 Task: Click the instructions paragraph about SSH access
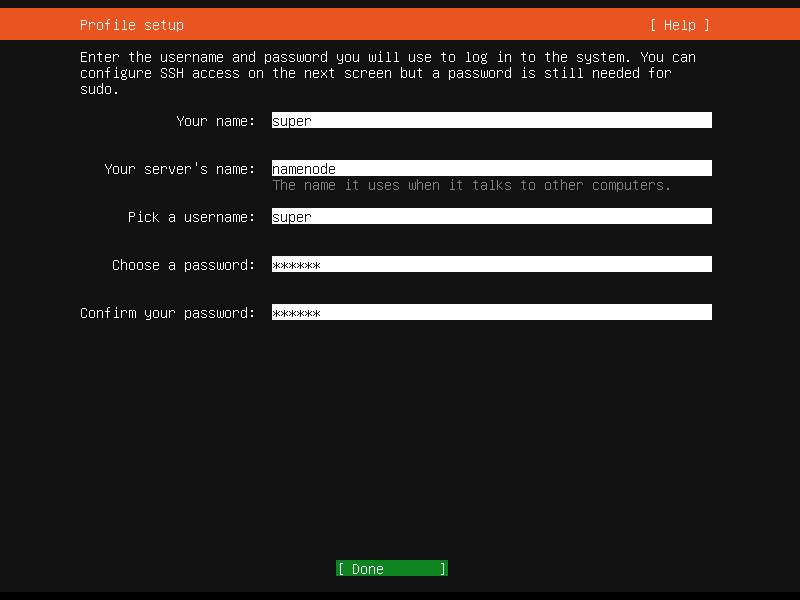(387, 73)
